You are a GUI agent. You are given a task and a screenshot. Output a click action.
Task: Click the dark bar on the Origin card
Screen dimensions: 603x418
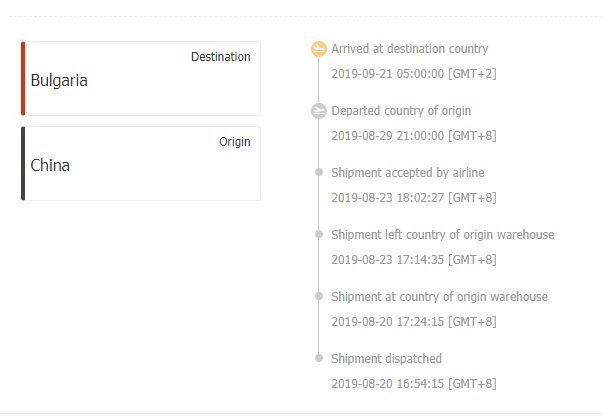click(x=23, y=164)
